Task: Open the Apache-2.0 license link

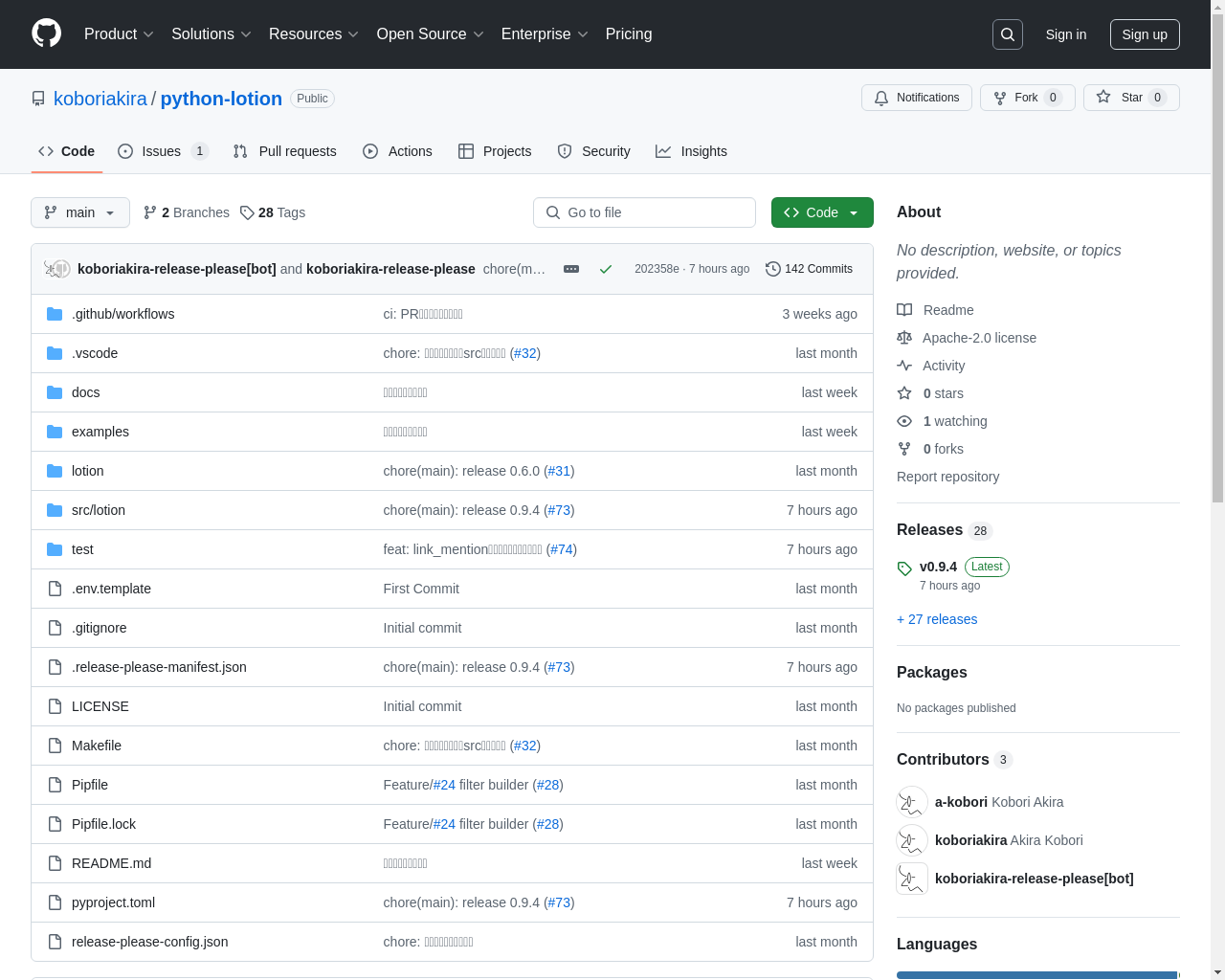Action: point(967,338)
